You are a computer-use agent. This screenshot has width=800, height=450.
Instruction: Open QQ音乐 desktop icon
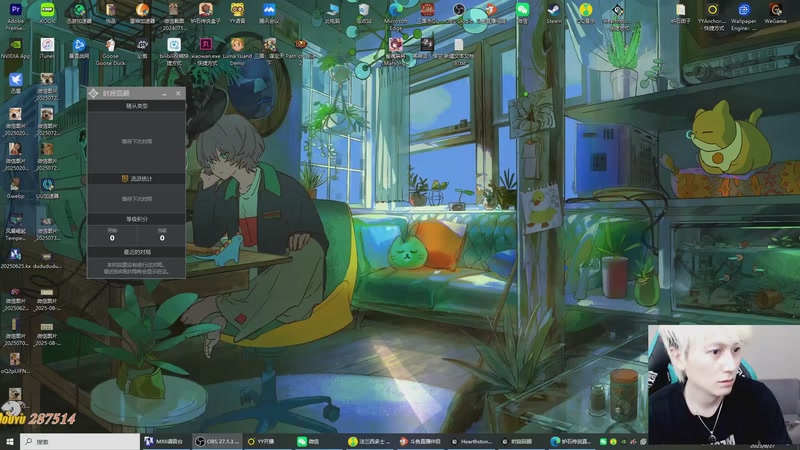tap(585, 14)
